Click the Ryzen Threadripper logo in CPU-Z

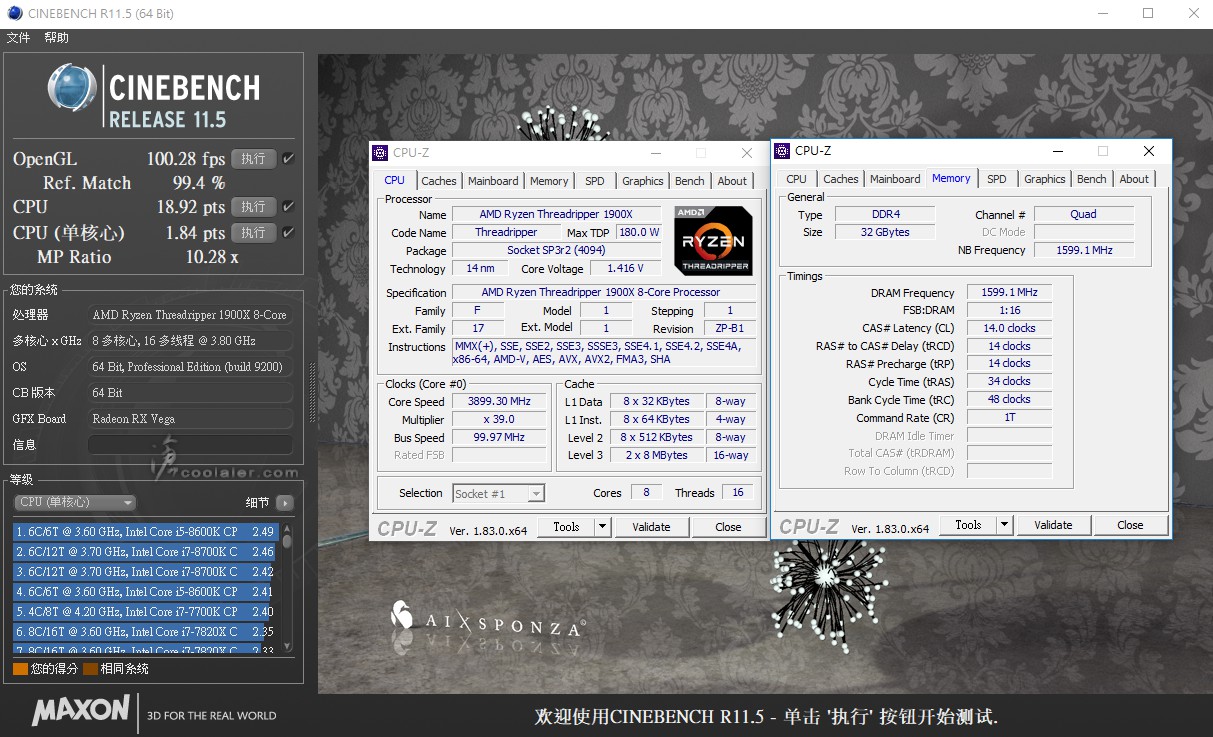(714, 240)
